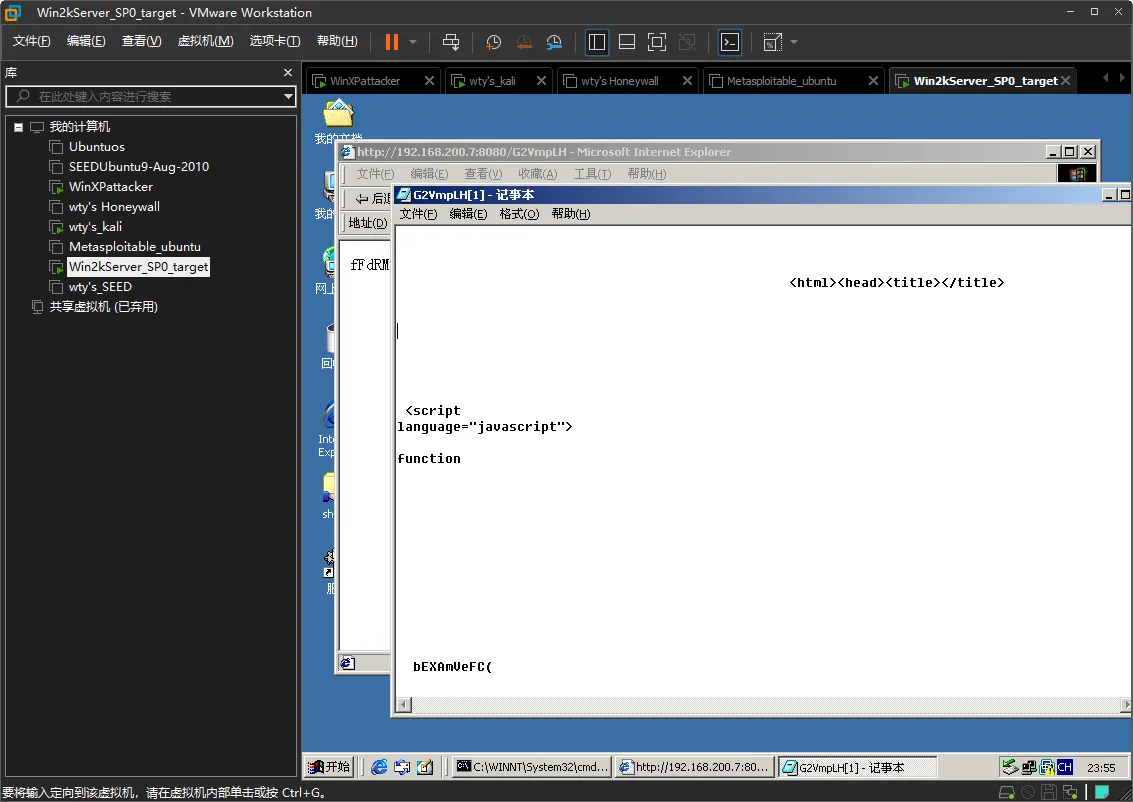This screenshot has width=1133, height=802.
Task: Close the WinXPattacker tab
Action: (x=429, y=81)
